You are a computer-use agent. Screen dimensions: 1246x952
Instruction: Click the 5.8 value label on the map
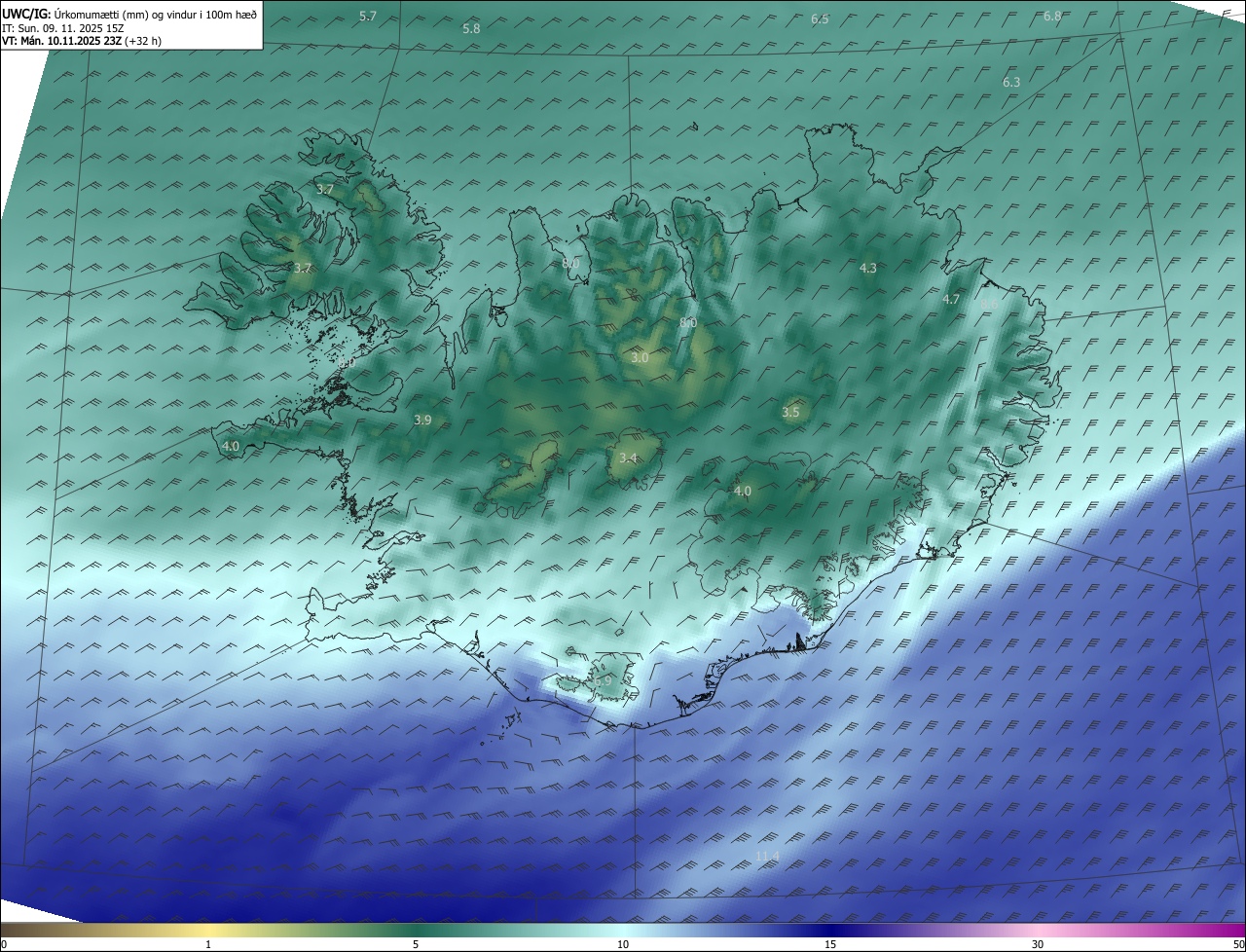click(x=471, y=29)
